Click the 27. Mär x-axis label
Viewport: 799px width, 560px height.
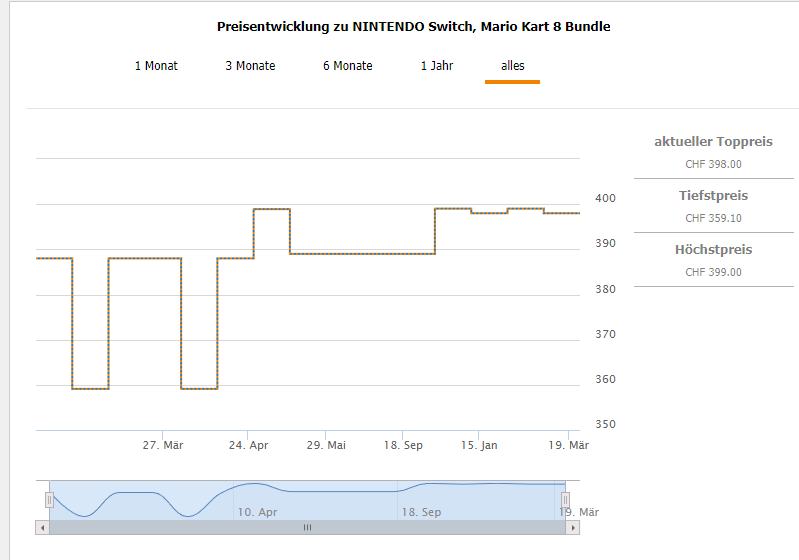coord(162,445)
